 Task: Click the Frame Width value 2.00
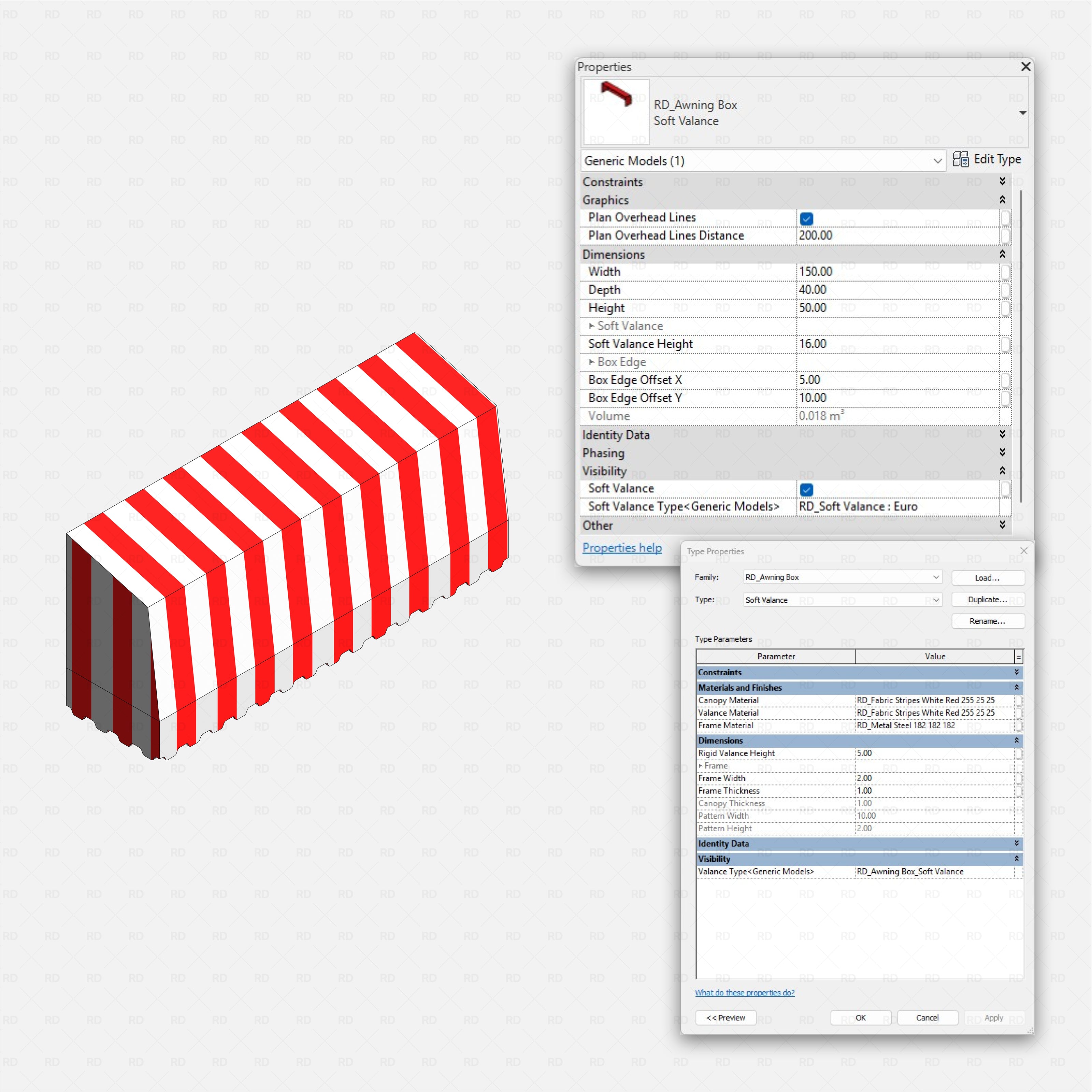[x=934, y=778]
